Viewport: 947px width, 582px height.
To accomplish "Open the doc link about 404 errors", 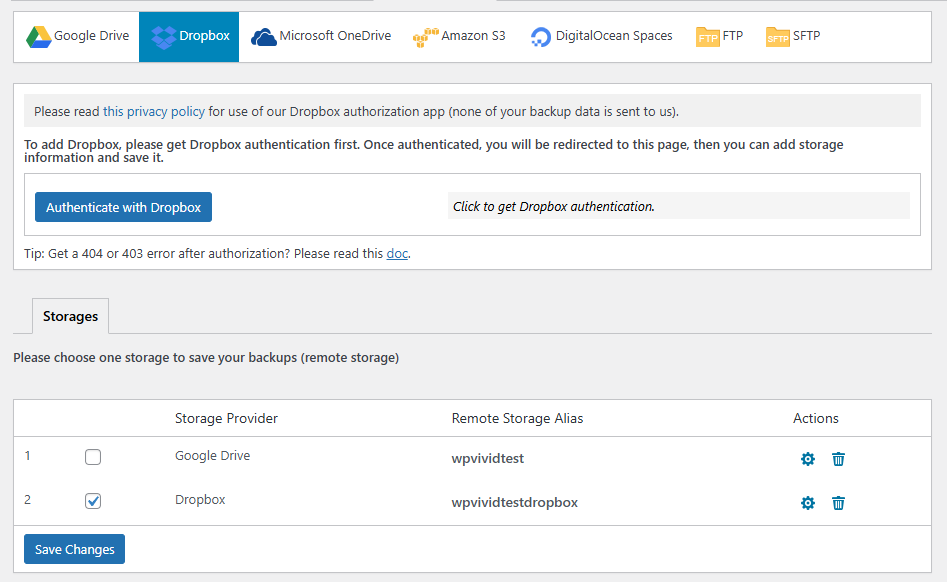I will [x=396, y=253].
